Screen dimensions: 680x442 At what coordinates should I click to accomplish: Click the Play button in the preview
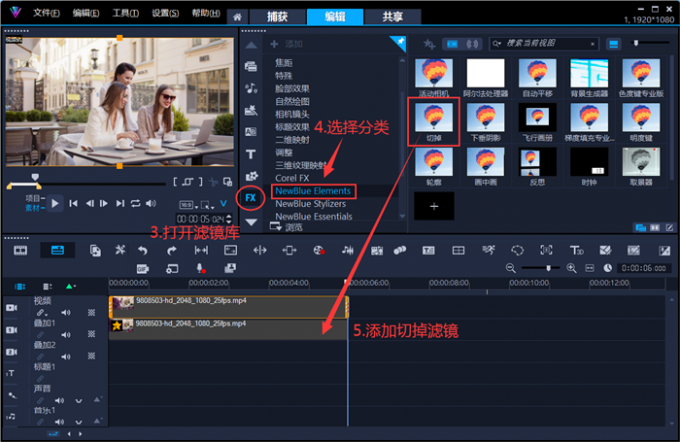55,203
